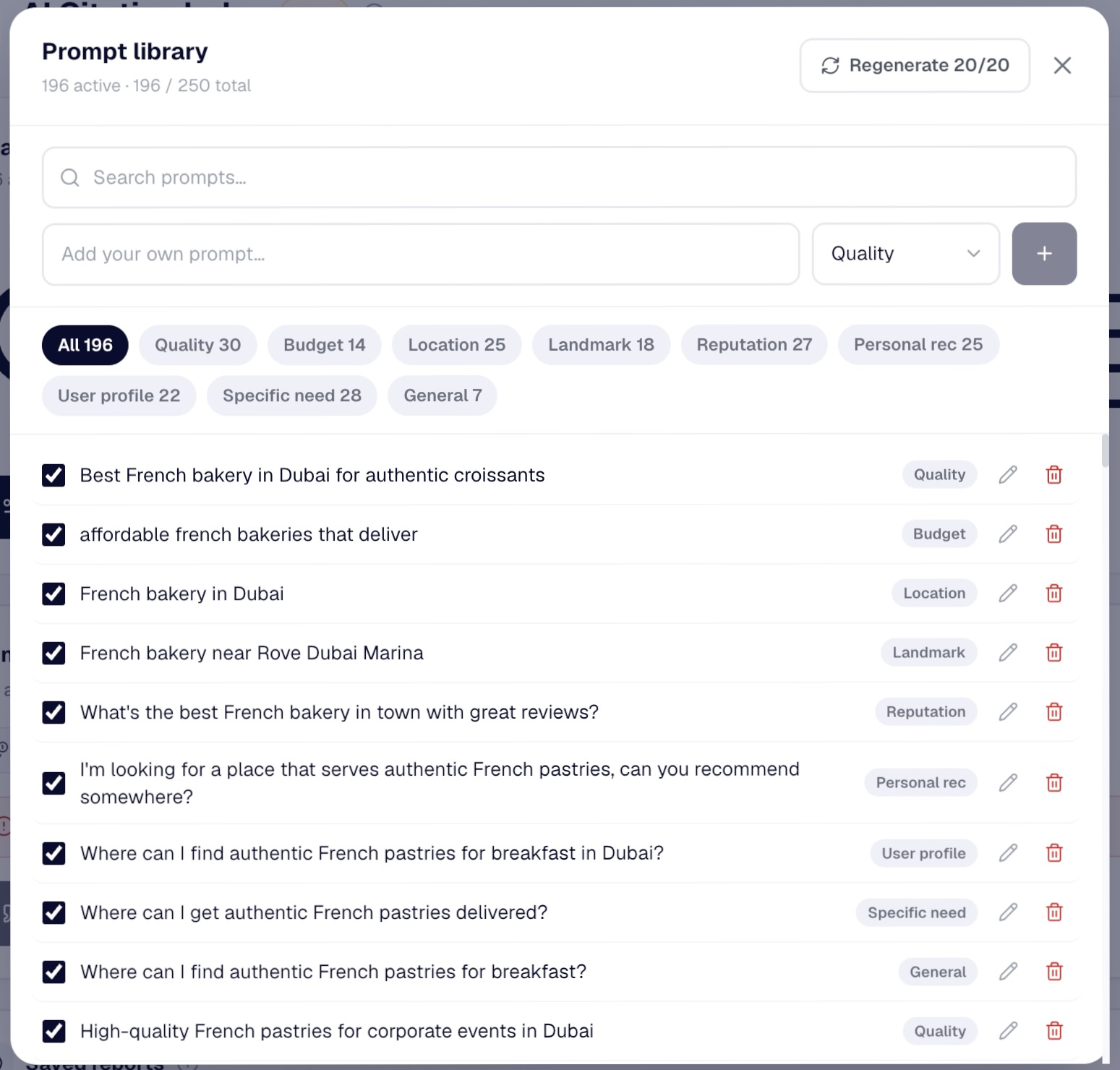Click the prompt list scrollbar
Image resolution: width=1120 pixels, height=1070 pixels.
(1105, 451)
